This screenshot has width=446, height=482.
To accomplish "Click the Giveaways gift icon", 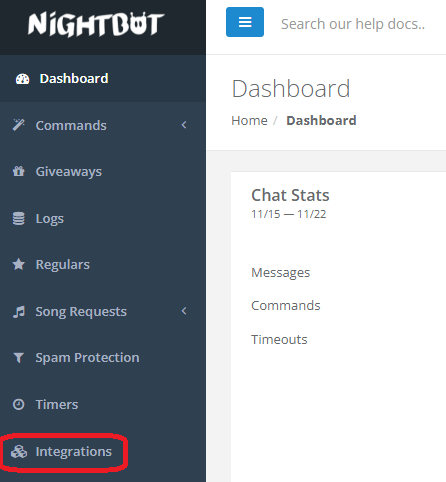I will point(19,171).
